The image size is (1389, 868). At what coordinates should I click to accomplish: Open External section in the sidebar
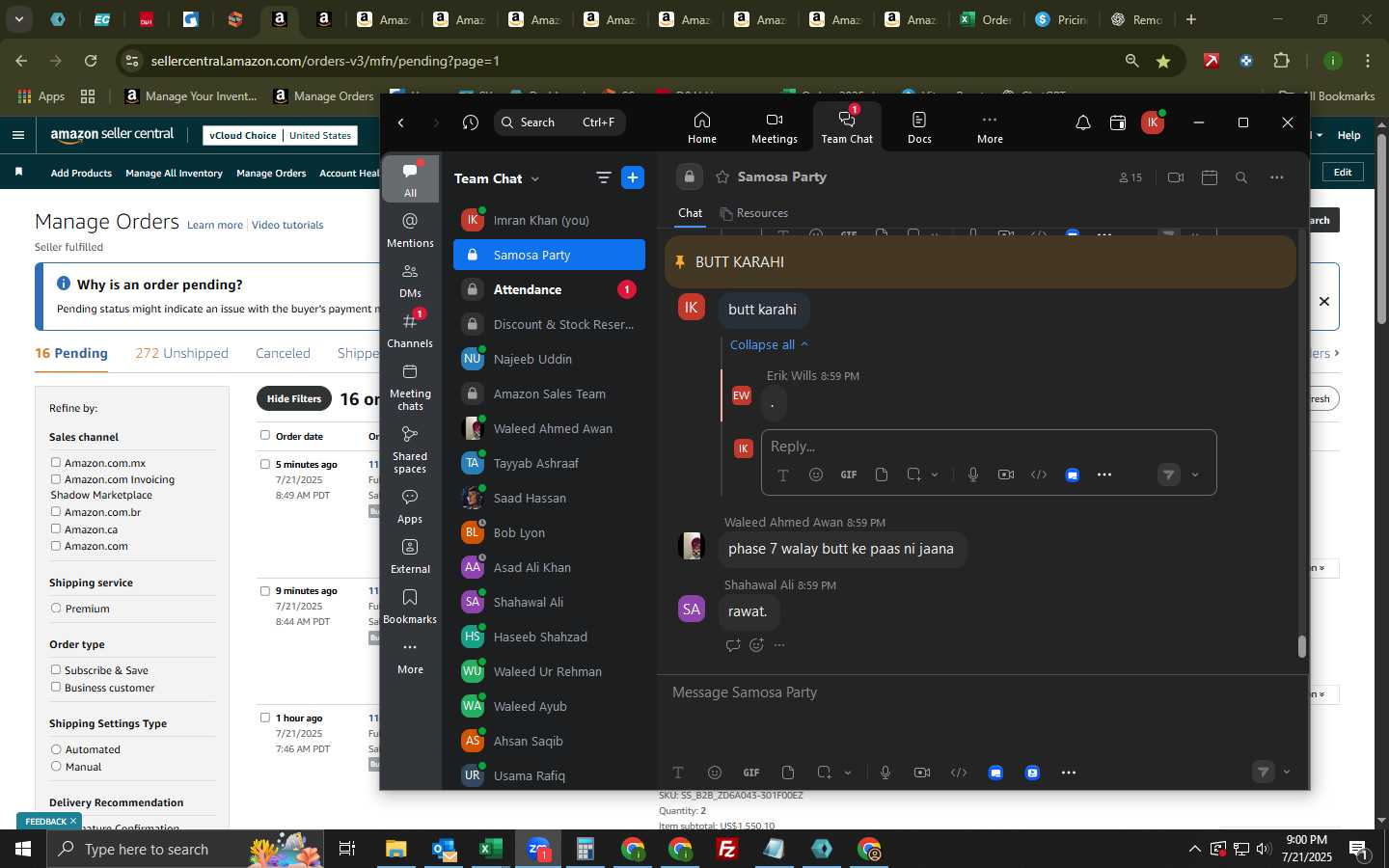tap(410, 556)
